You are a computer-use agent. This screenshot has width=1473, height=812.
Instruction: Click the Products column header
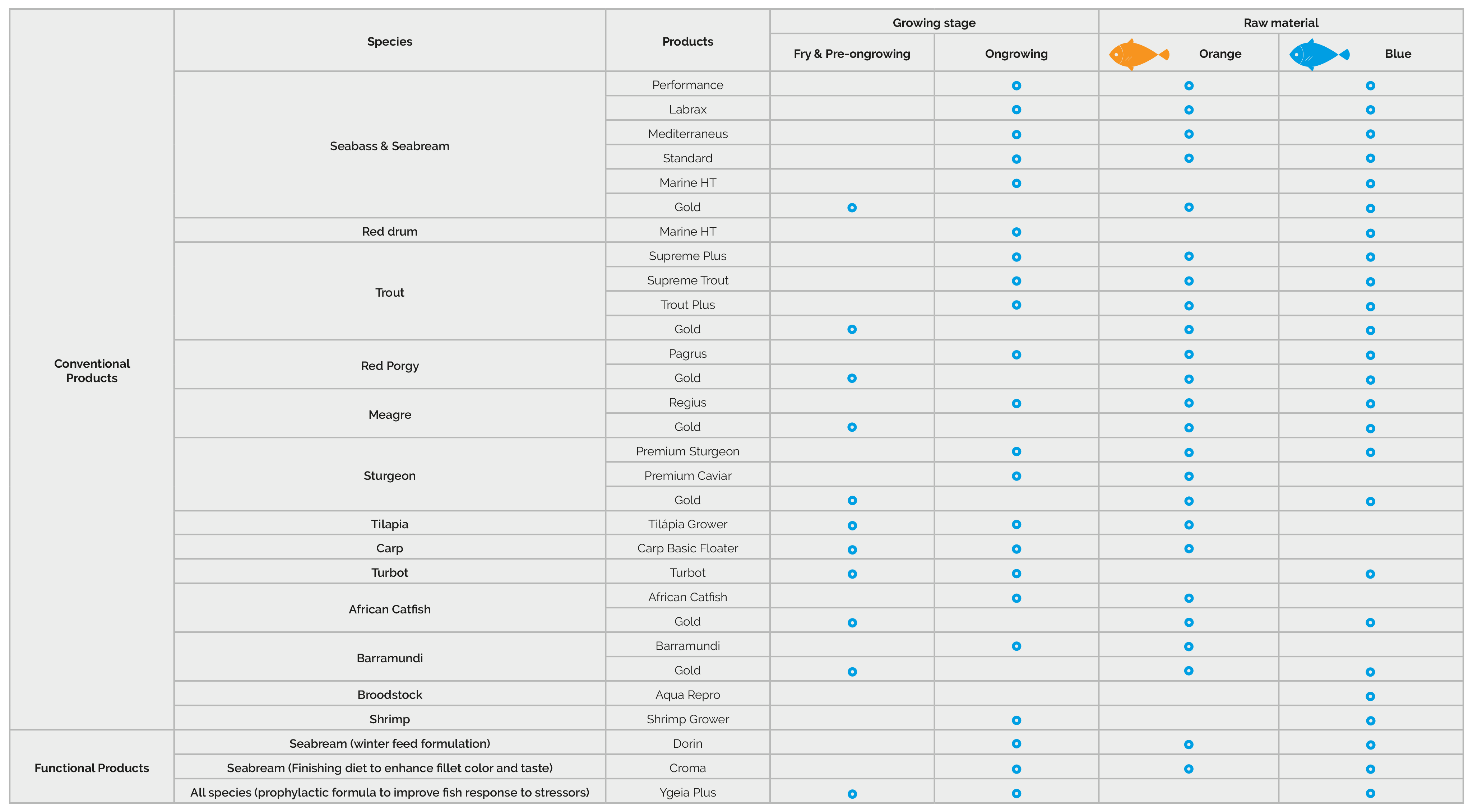[x=687, y=41]
